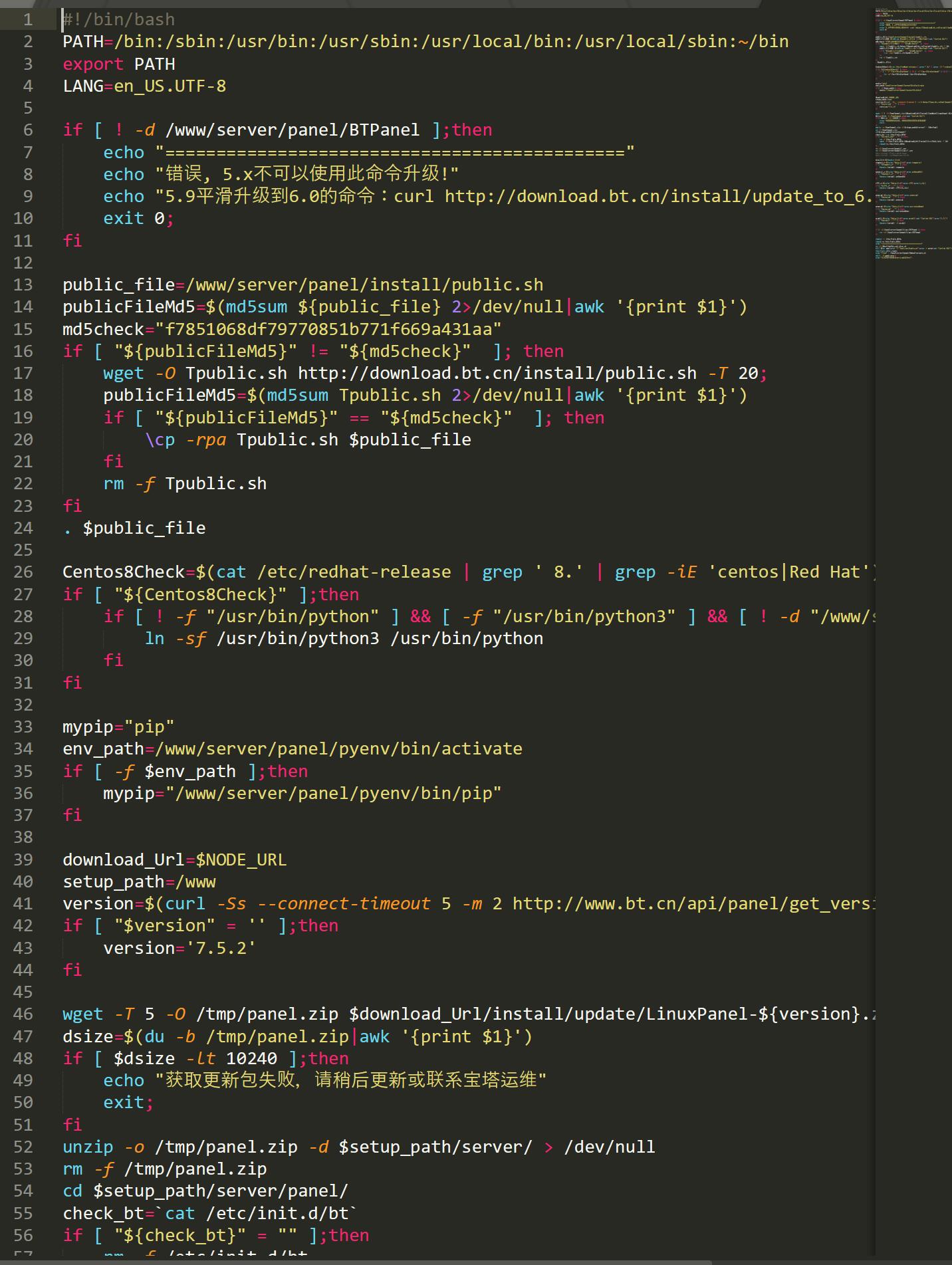
Task: Click '--connect-timeout' option on line 41
Action: pyautogui.click(x=344, y=904)
